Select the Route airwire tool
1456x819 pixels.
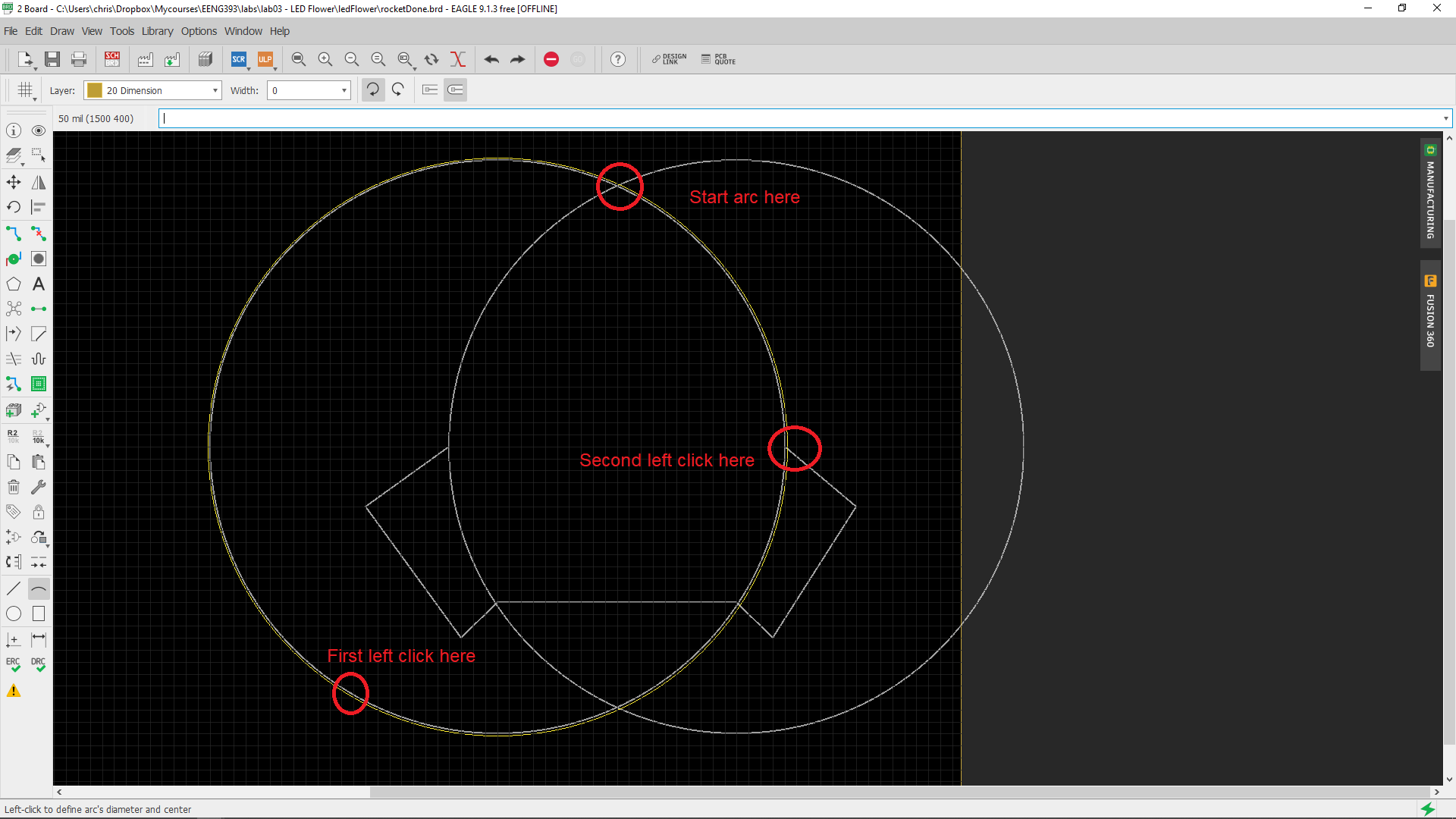click(x=14, y=234)
